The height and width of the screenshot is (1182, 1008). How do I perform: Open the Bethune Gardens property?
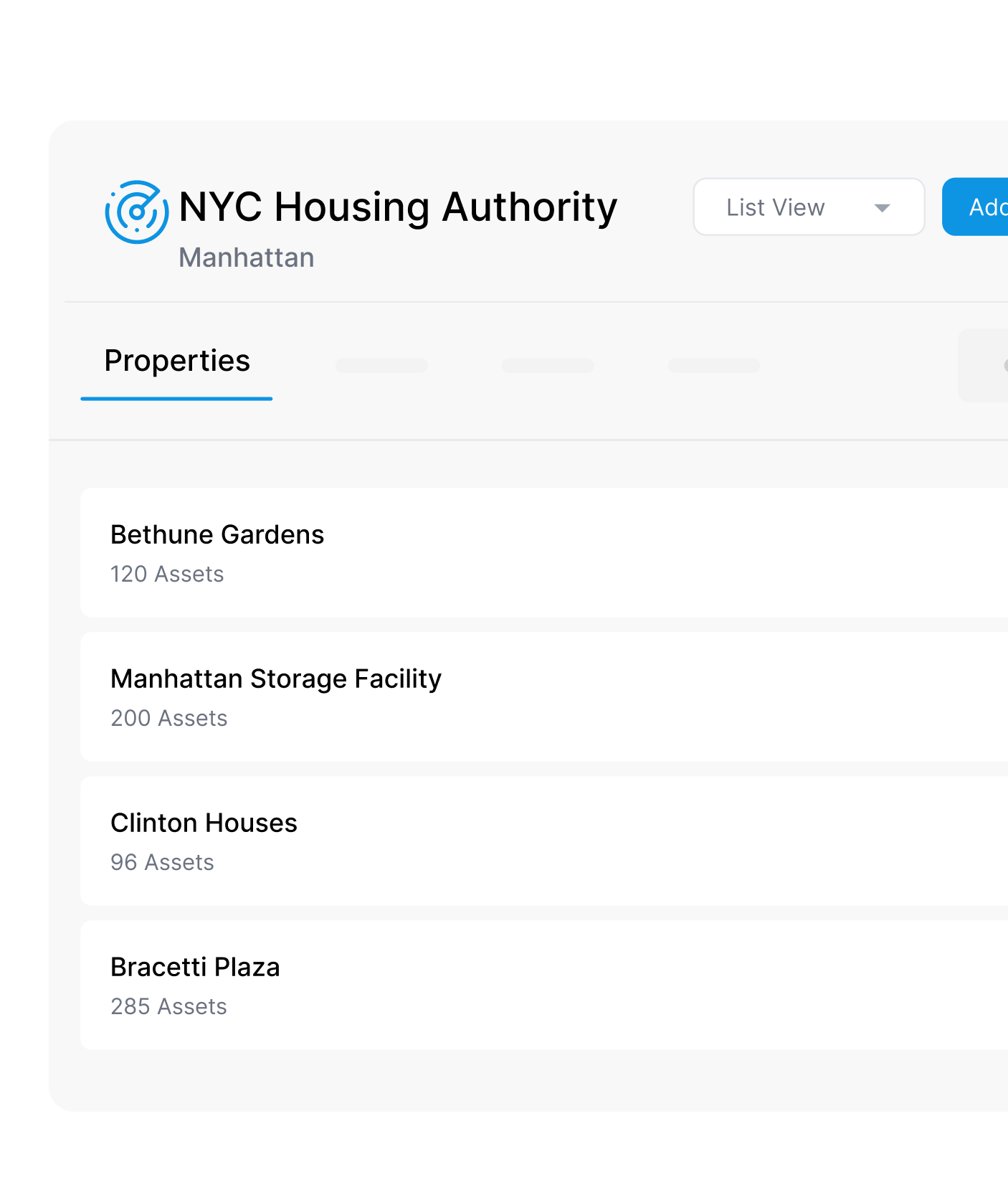tap(544, 552)
